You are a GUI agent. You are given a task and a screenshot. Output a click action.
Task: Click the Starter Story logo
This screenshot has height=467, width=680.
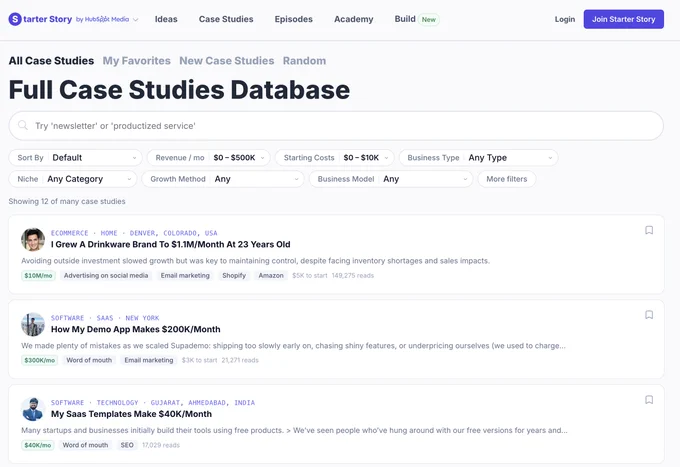[40, 19]
